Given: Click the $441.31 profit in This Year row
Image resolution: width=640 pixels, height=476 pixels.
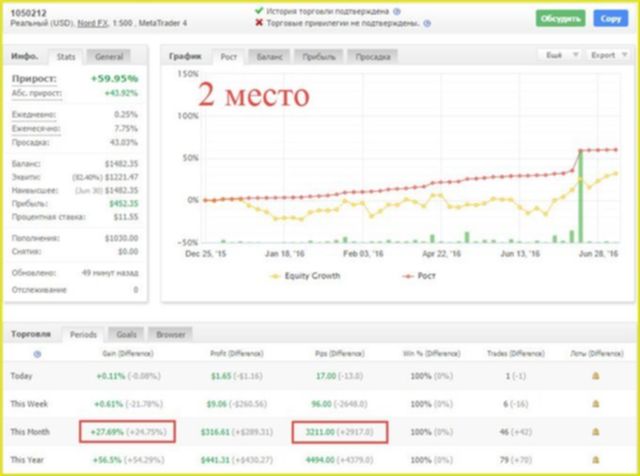Looking at the screenshot, I should coord(215,460).
